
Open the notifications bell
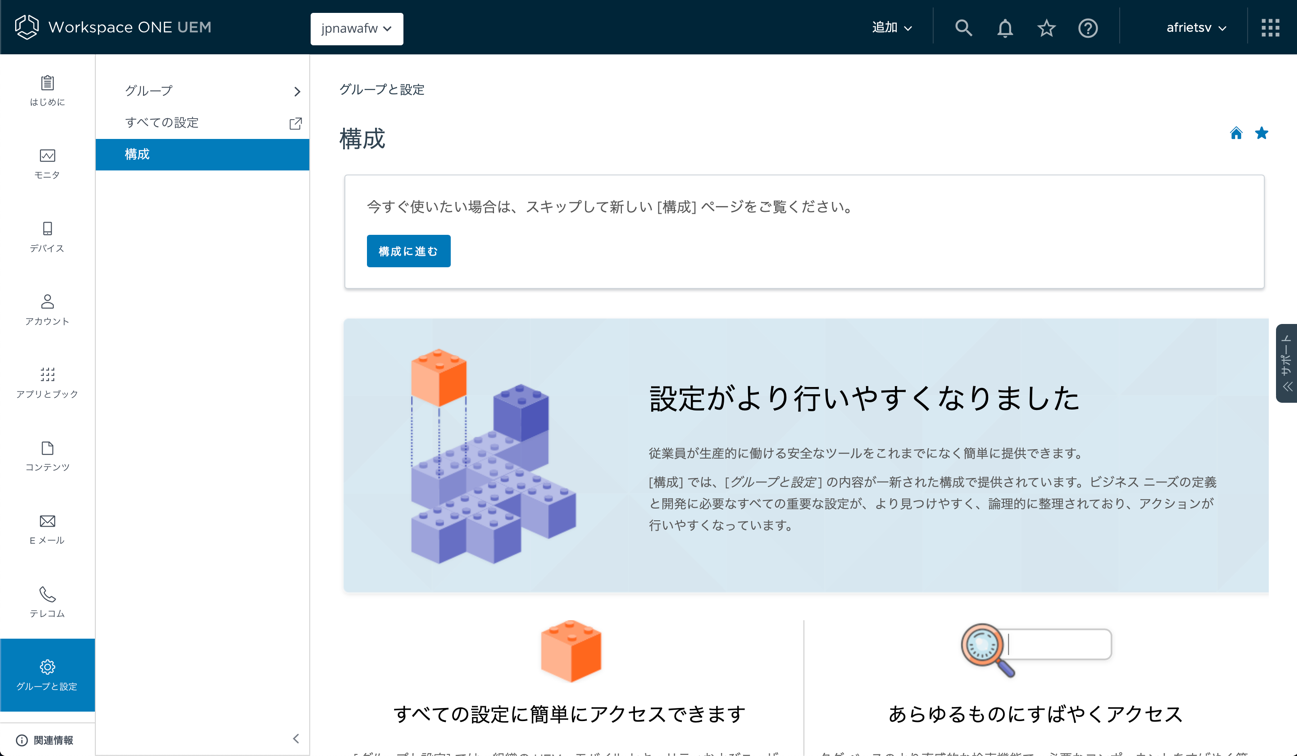click(1005, 28)
